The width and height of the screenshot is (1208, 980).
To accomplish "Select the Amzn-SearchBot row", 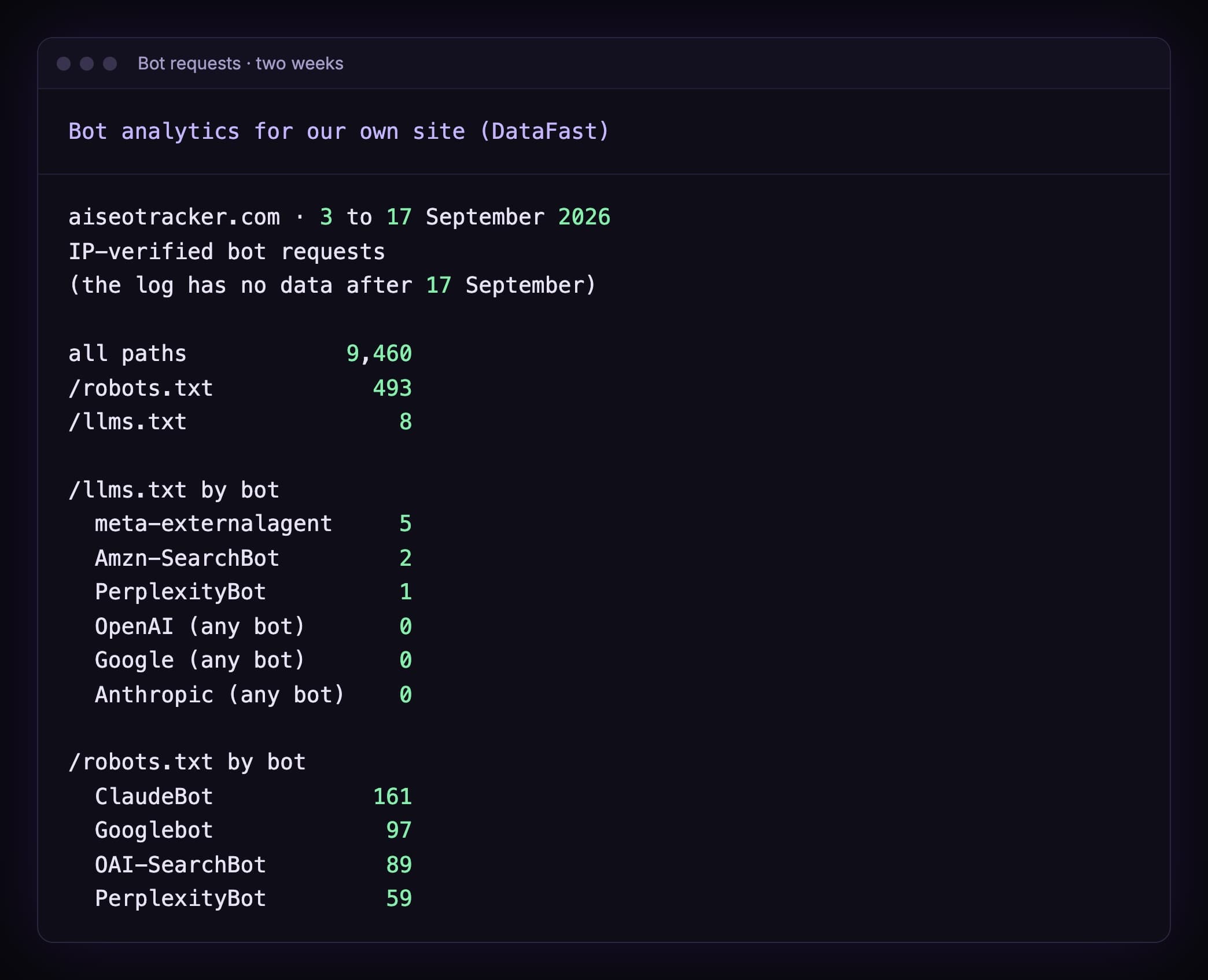I will coord(253,558).
